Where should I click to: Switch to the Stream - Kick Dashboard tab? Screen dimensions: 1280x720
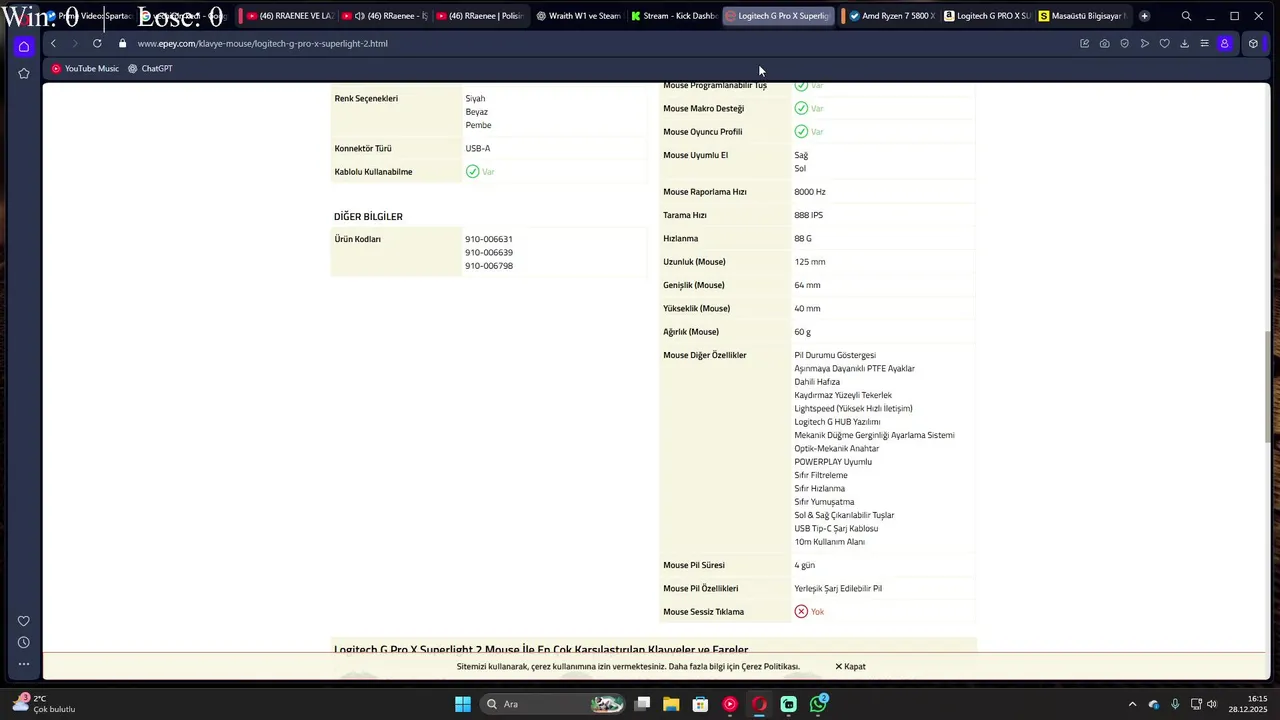(677, 16)
